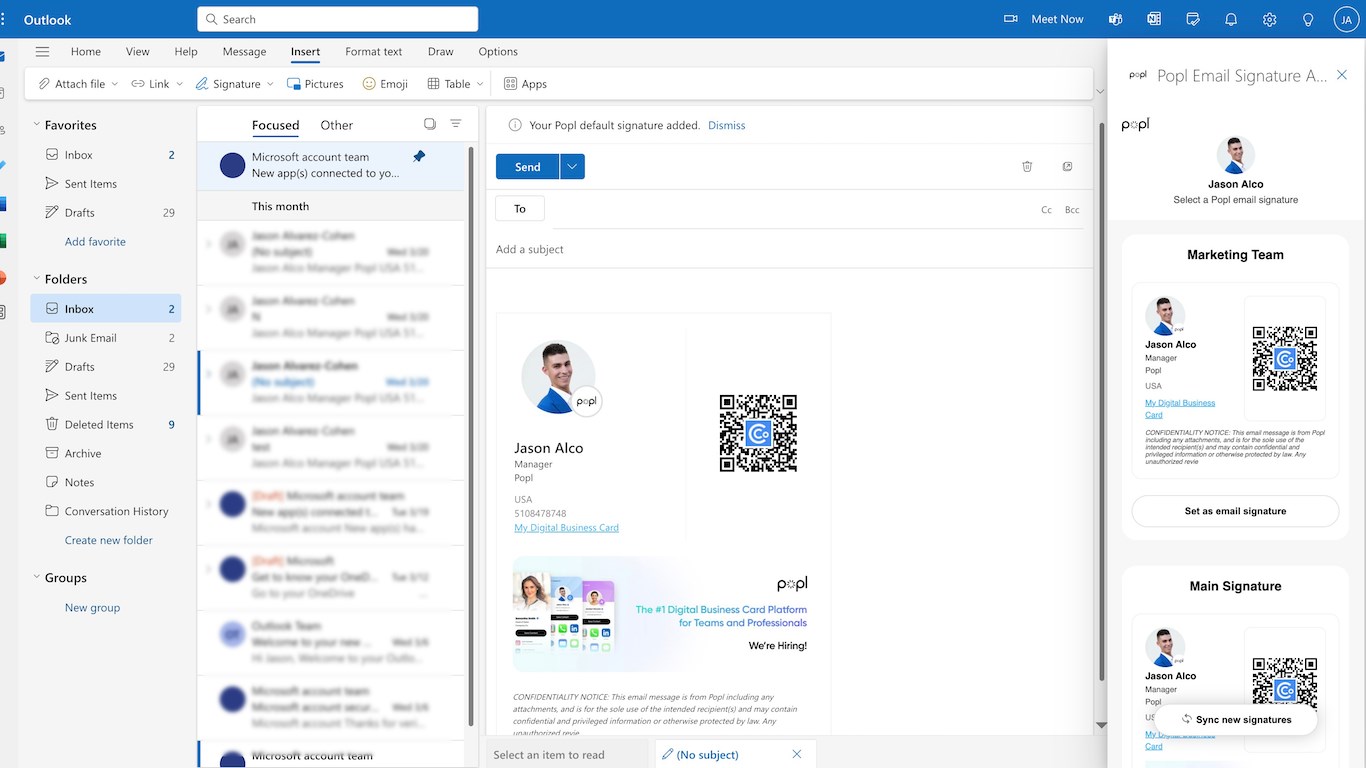Open the Archive folder
The width and height of the screenshot is (1366, 768).
click(x=106, y=453)
